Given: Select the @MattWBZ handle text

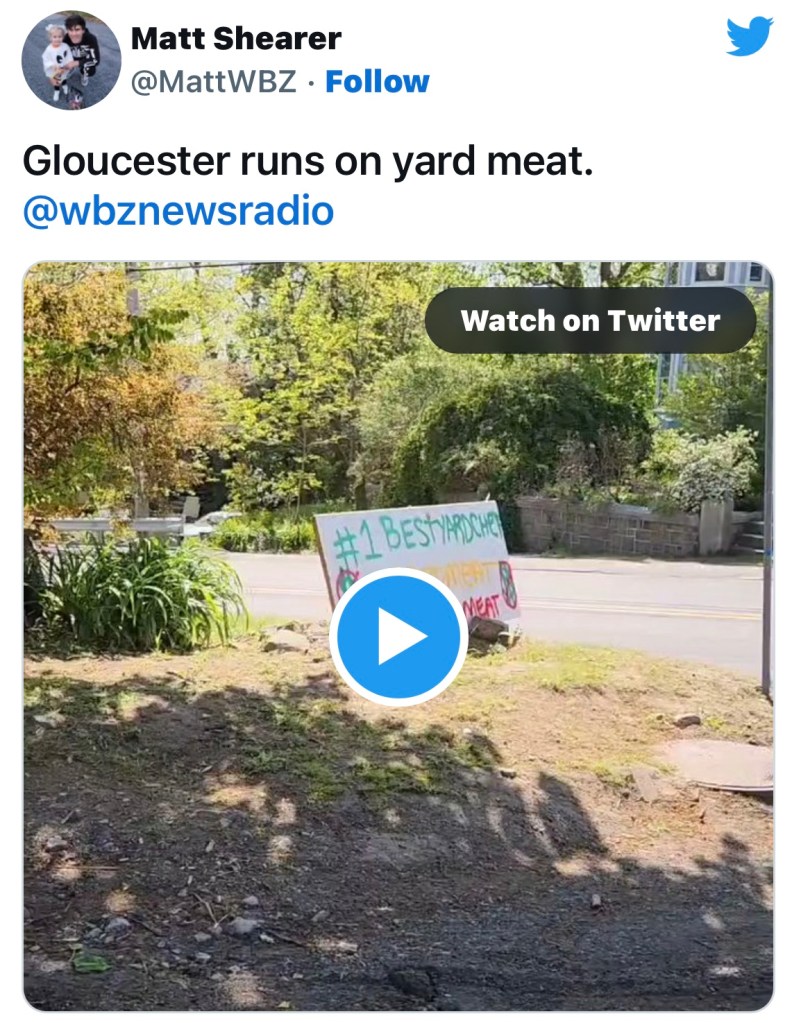Looking at the screenshot, I should (x=213, y=81).
